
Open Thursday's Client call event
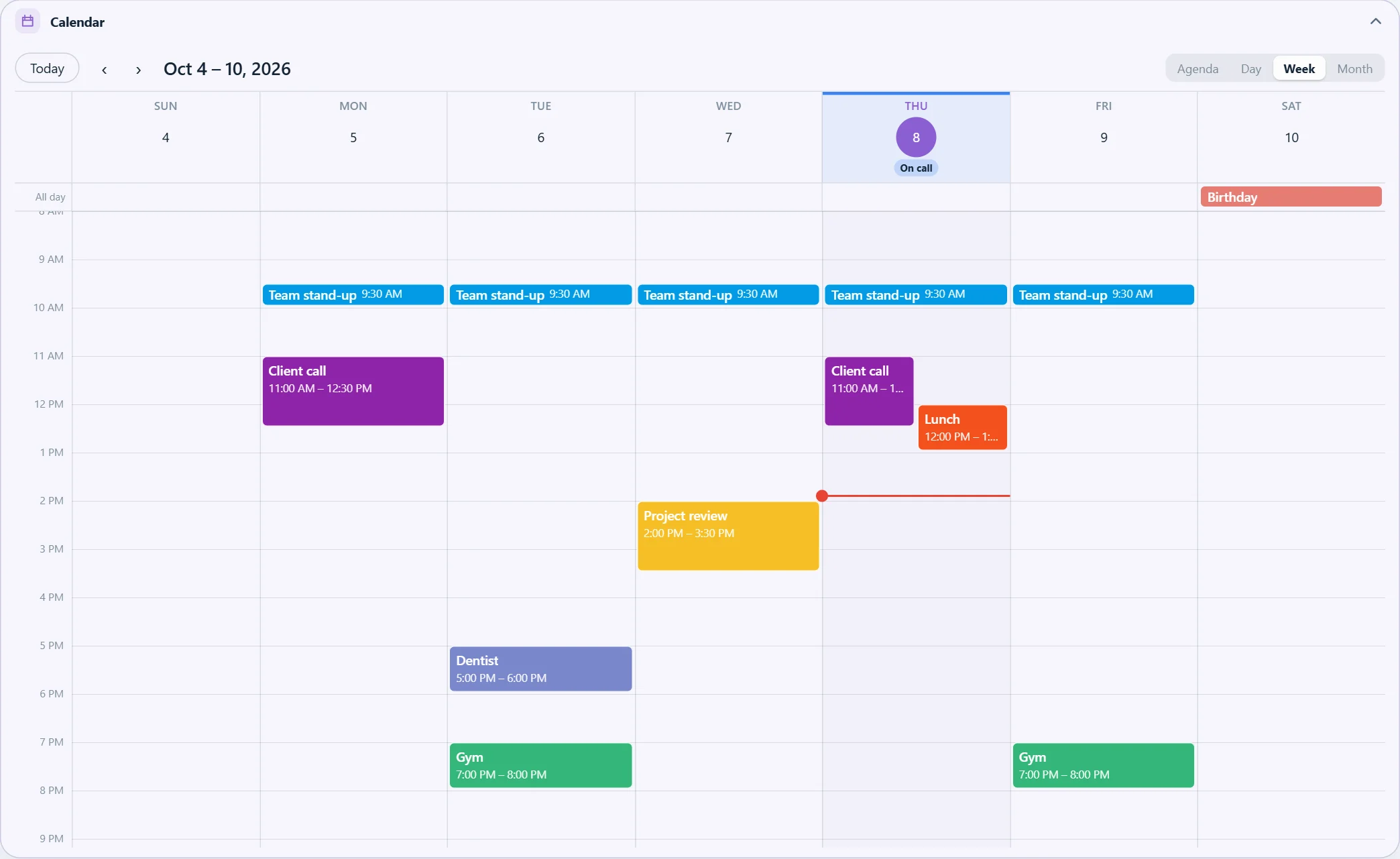(x=869, y=391)
